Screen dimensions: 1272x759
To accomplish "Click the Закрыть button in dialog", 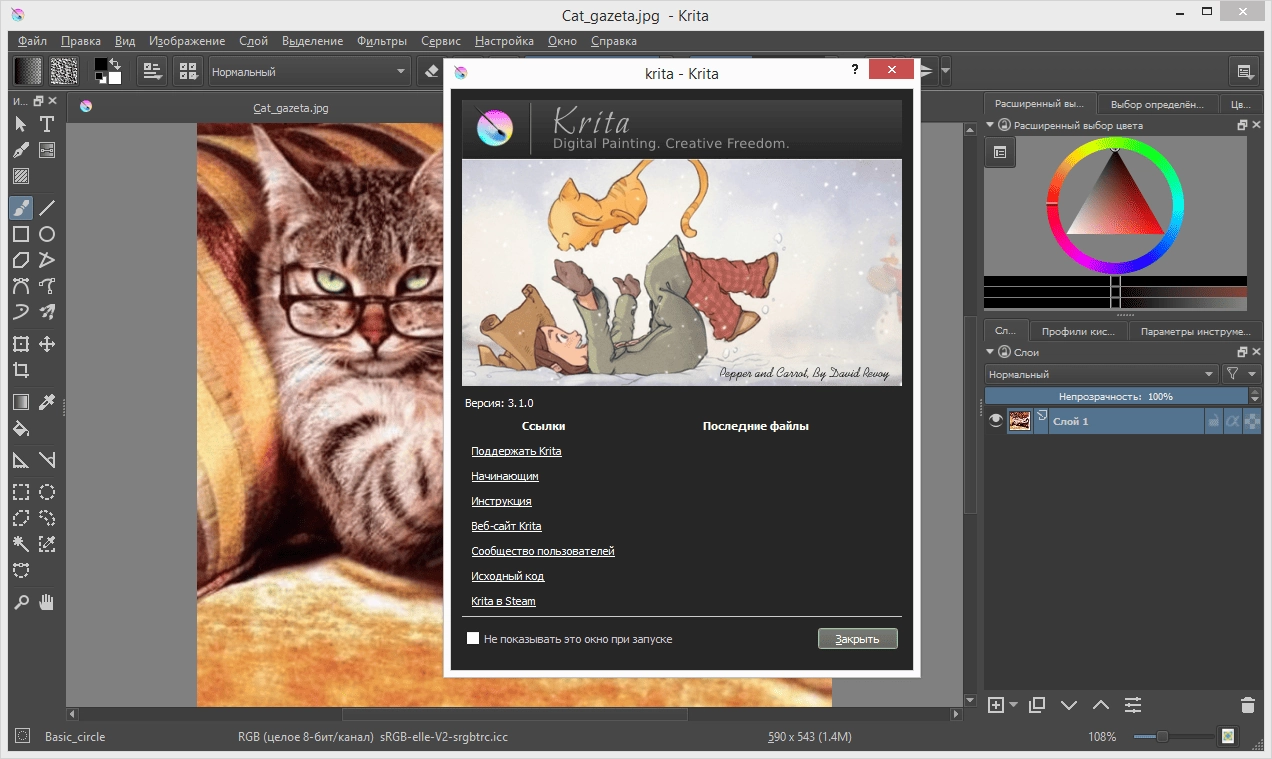I will (857, 639).
